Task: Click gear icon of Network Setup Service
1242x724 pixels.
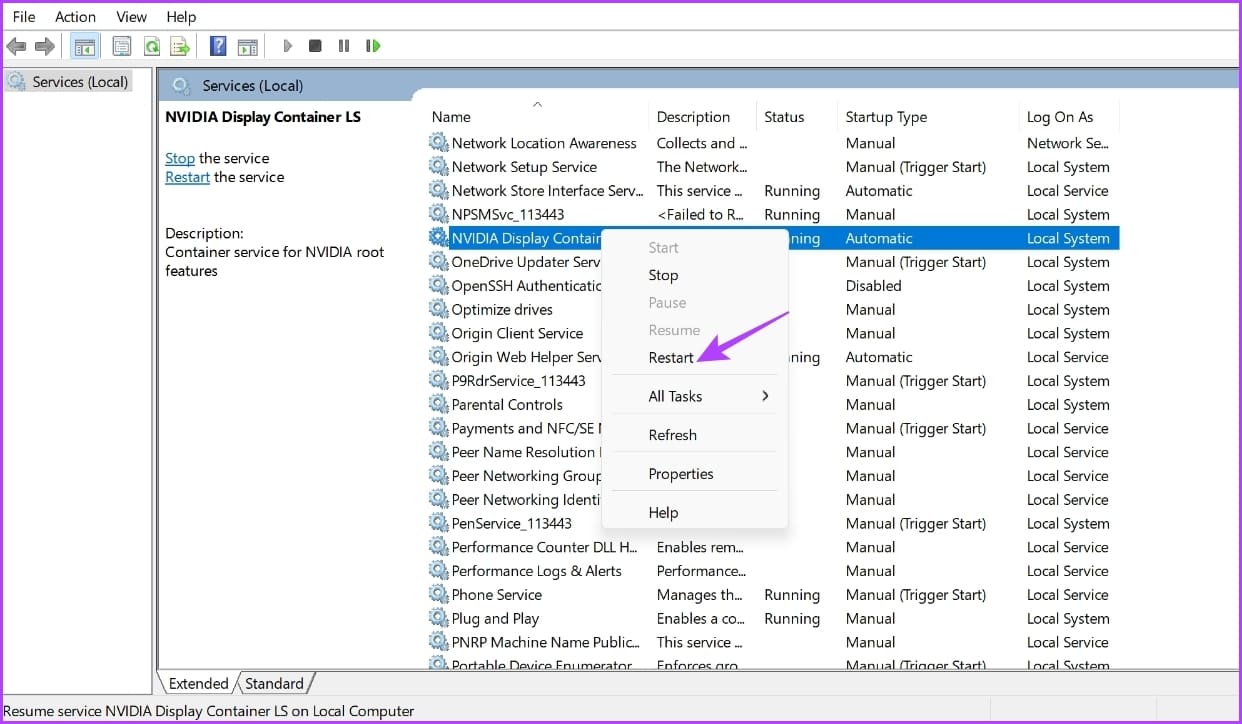Action: [x=438, y=167]
